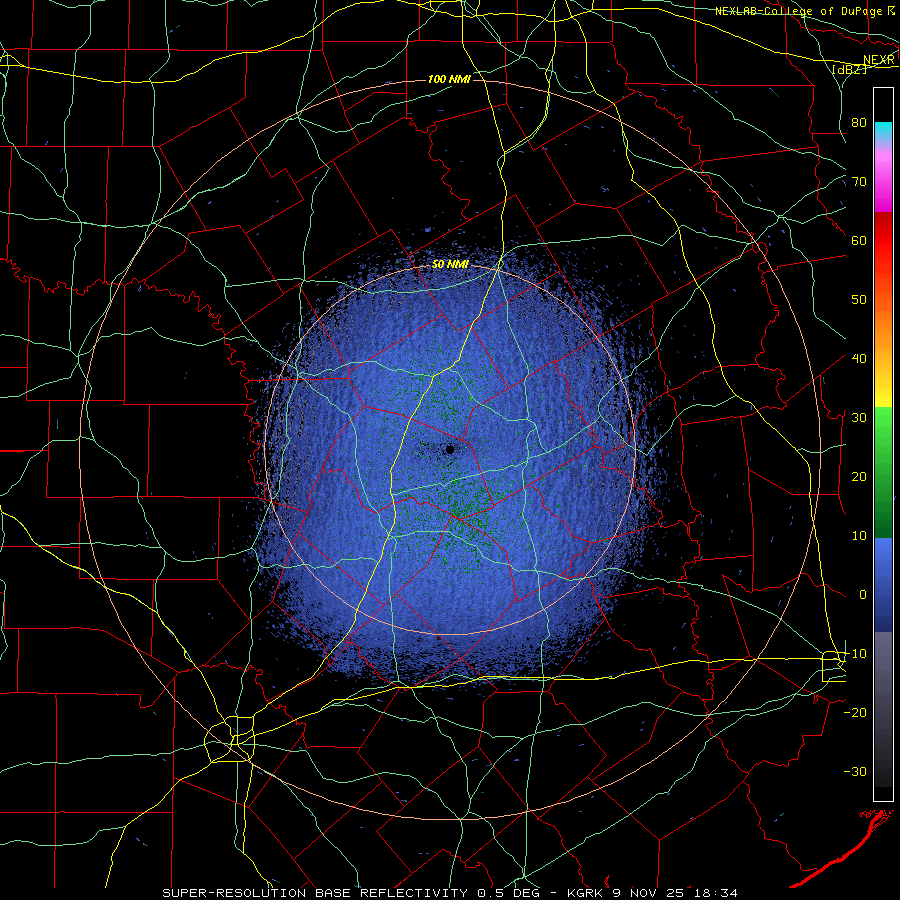Click the "[dBZ]" units label
The height and width of the screenshot is (900, 900).
tap(849, 69)
